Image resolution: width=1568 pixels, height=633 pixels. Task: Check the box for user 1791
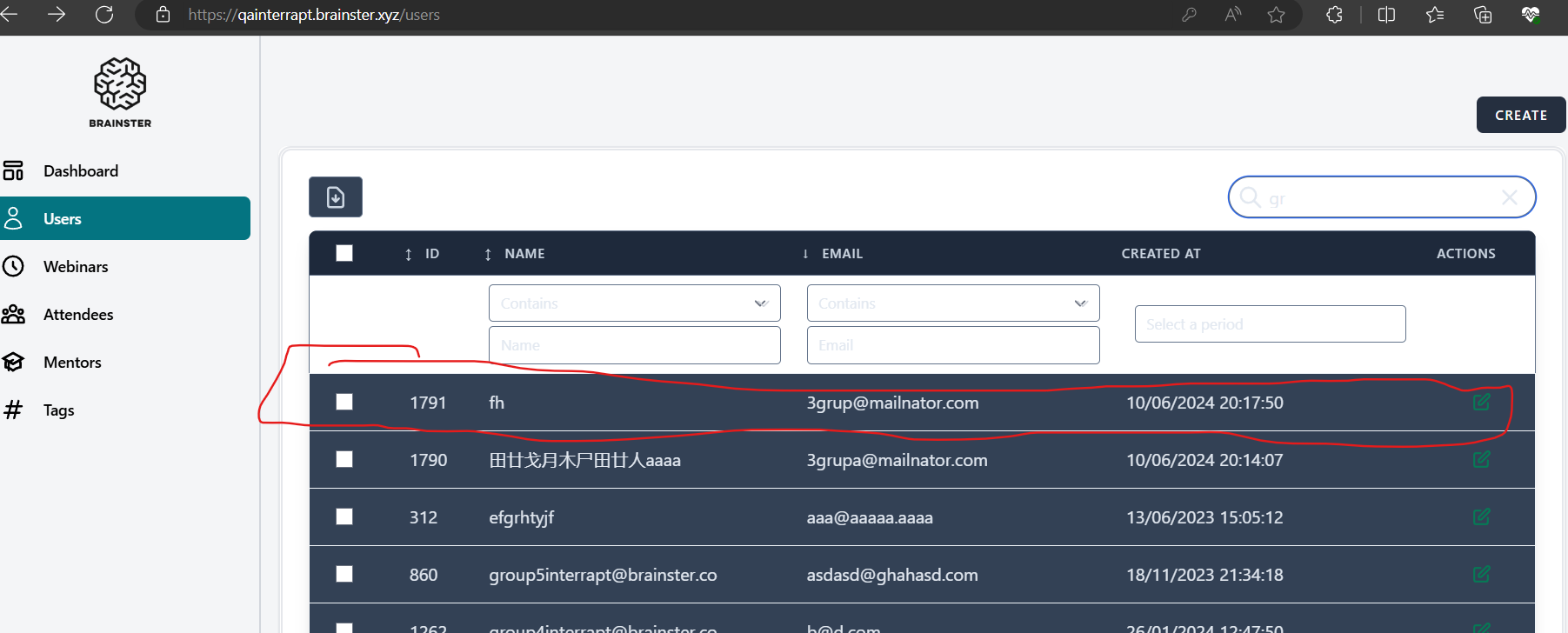[344, 402]
